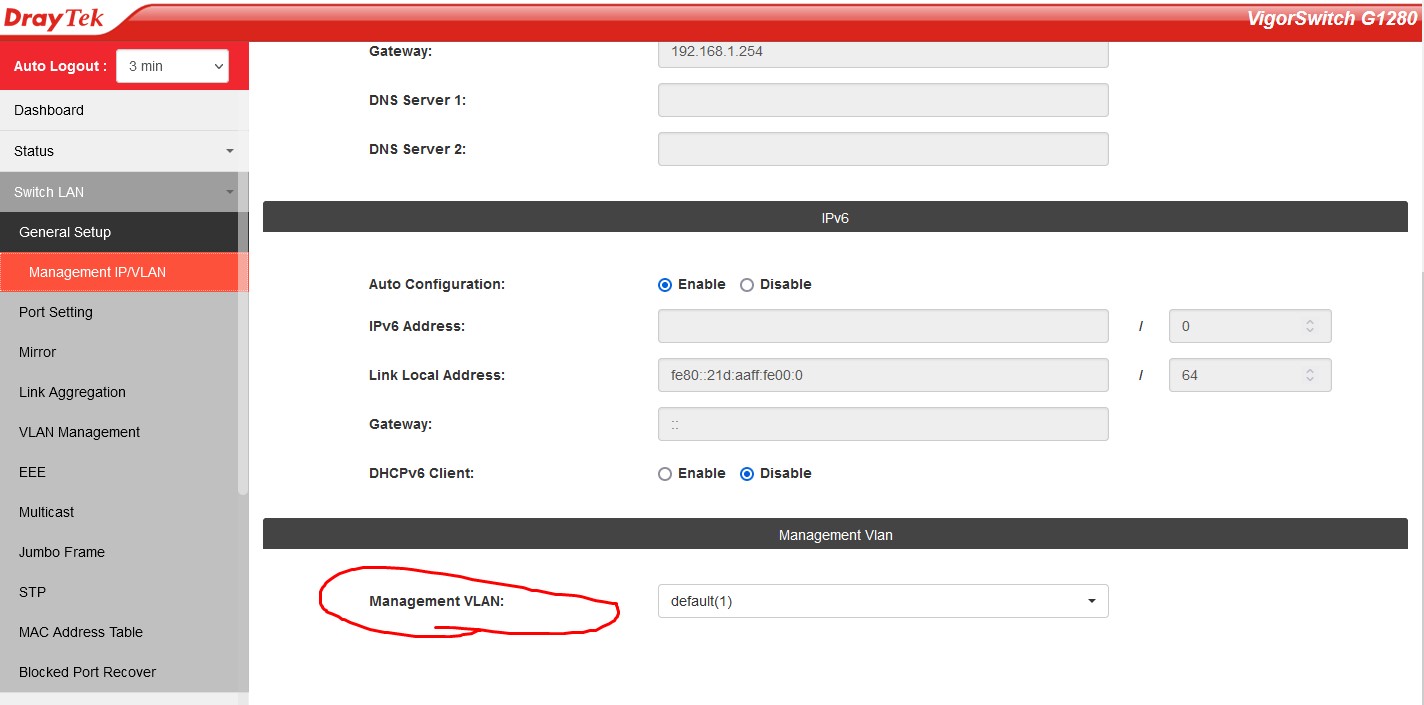Navigate to VLAN Management
This screenshot has height=705, width=1424.
click(79, 432)
